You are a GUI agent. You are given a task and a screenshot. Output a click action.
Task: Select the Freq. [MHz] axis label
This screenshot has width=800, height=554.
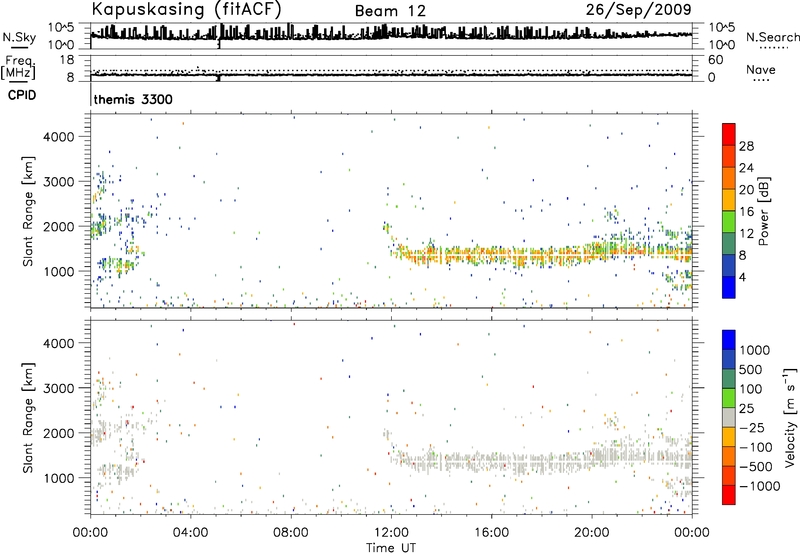click(x=19, y=67)
